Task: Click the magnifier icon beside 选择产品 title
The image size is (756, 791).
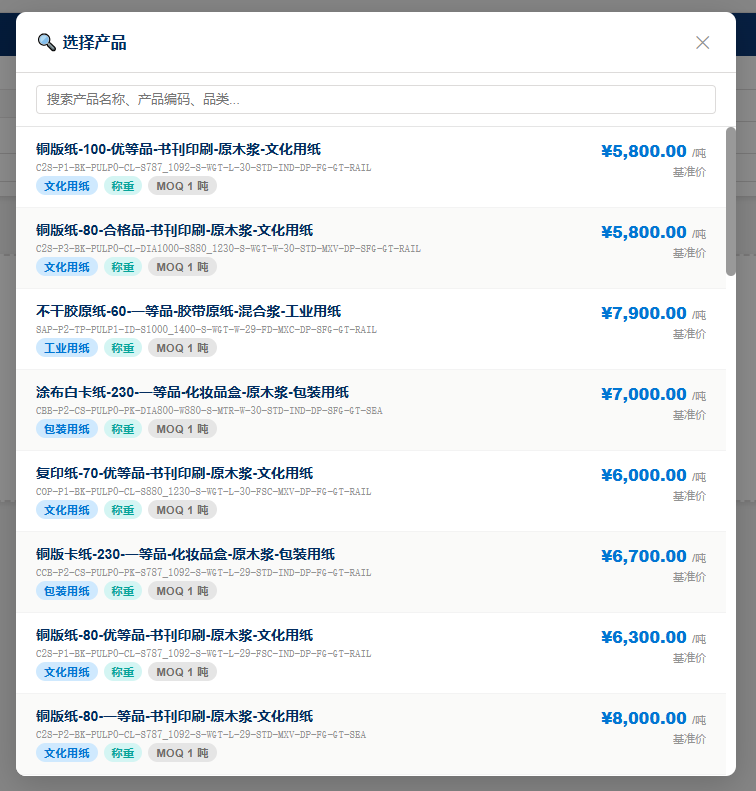Action: click(x=46, y=42)
